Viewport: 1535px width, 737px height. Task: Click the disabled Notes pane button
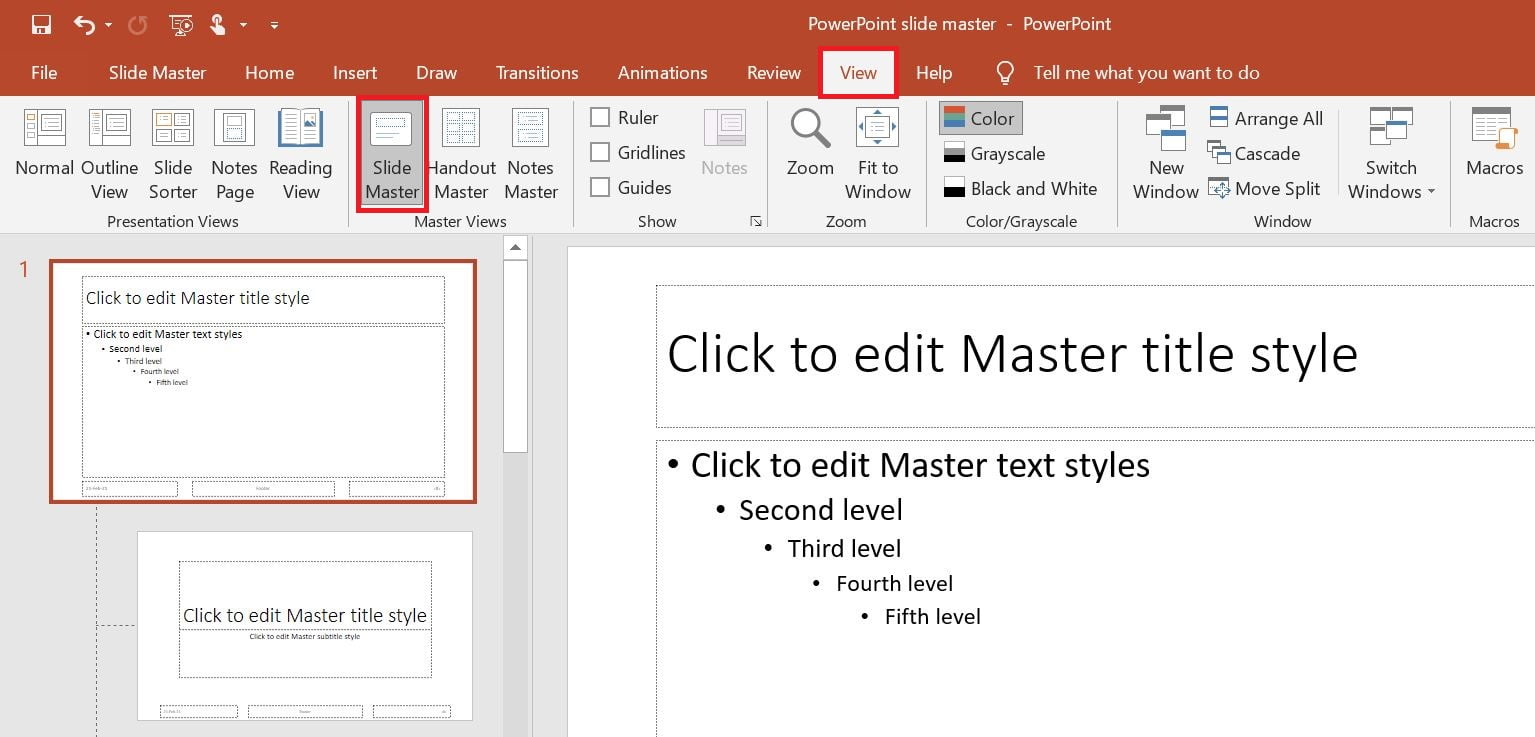pyautogui.click(x=724, y=144)
